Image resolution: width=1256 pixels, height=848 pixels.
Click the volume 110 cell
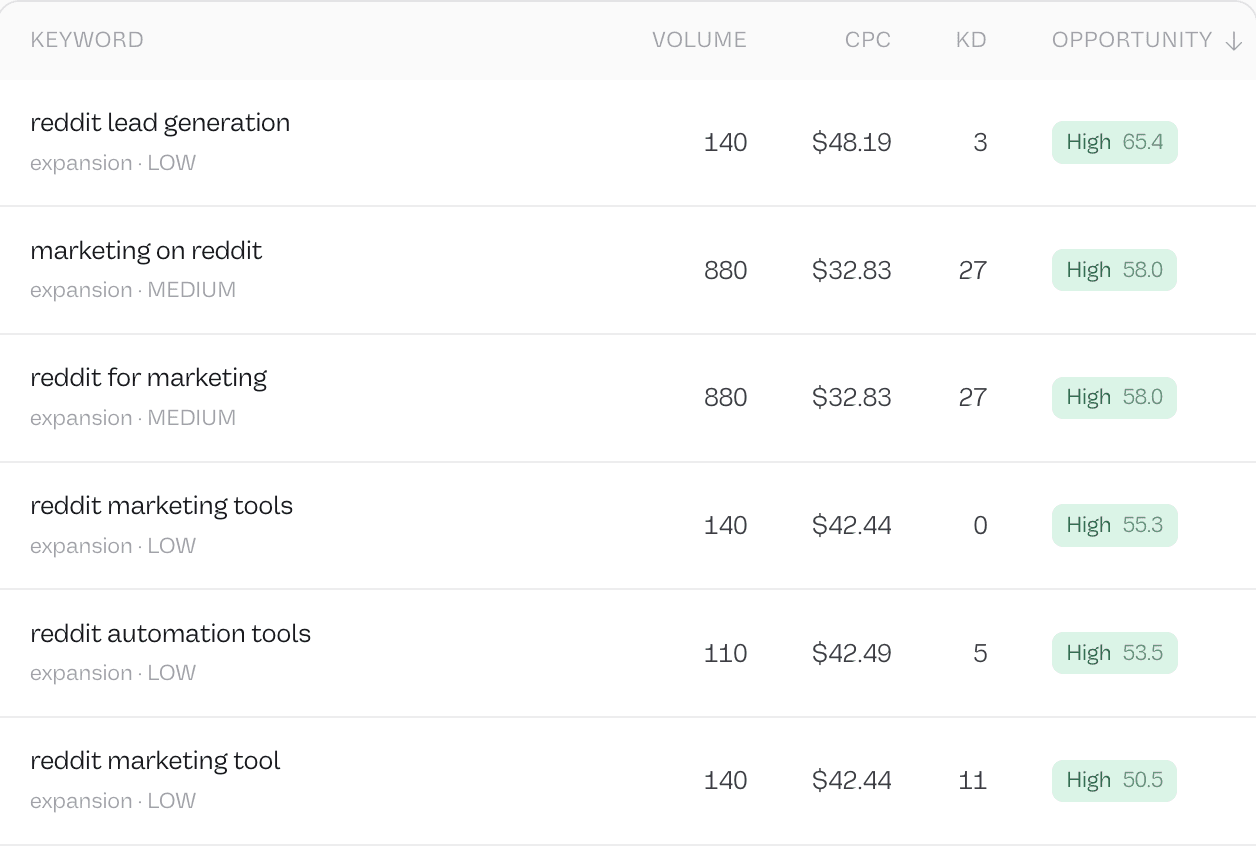[726, 654]
